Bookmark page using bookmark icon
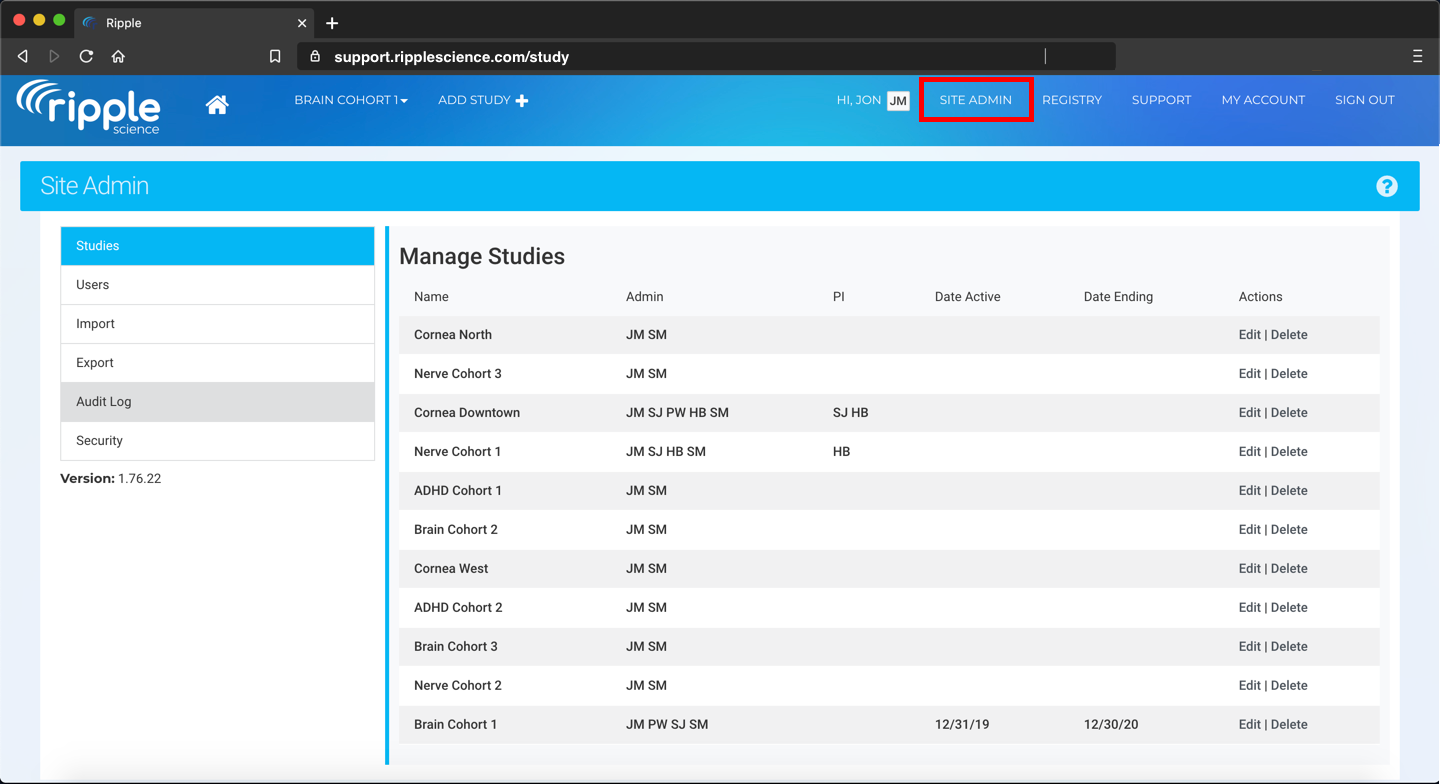 pos(275,57)
